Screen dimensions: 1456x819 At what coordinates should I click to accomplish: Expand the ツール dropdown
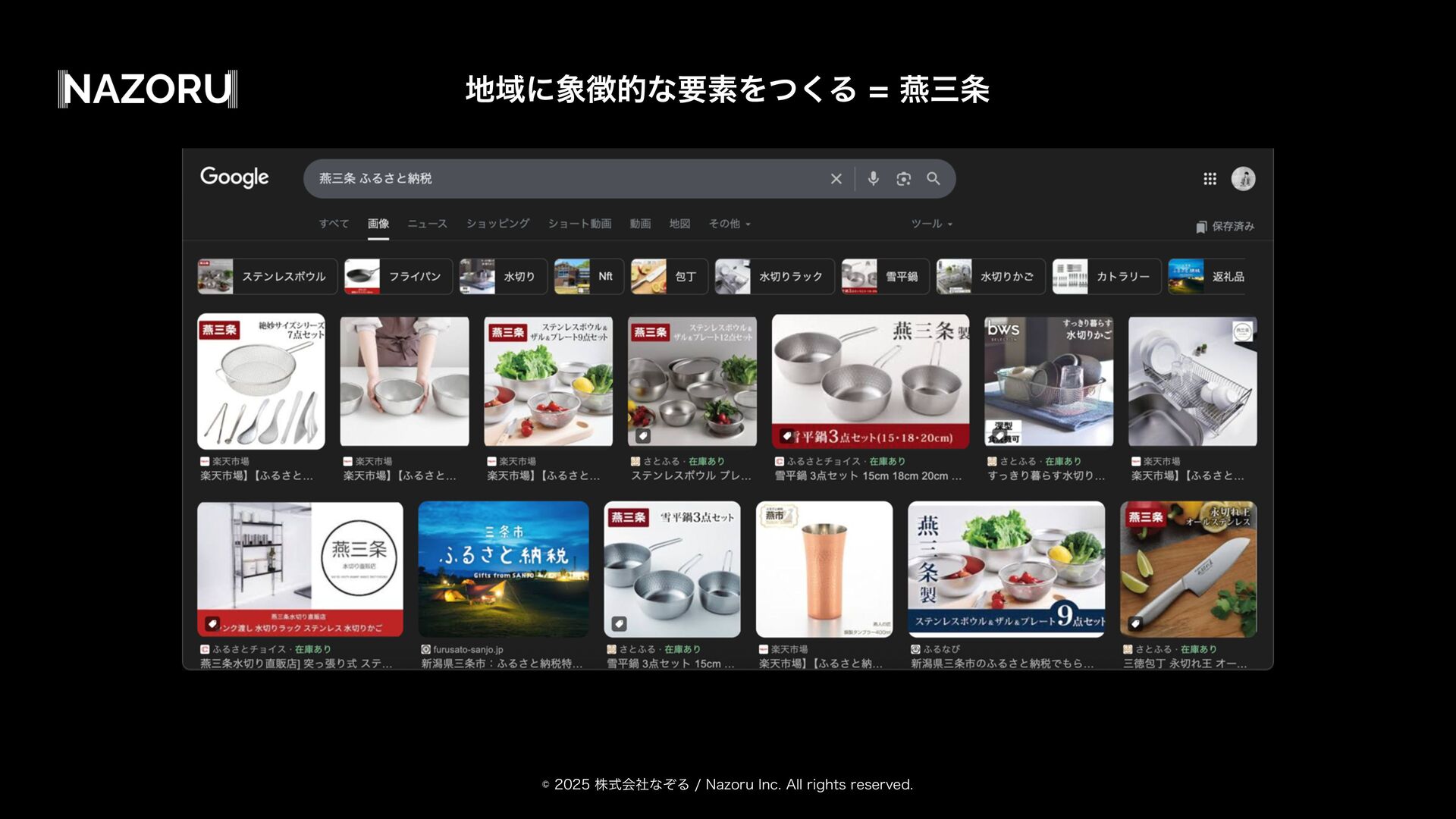pyautogui.click(x=931, y=224)
